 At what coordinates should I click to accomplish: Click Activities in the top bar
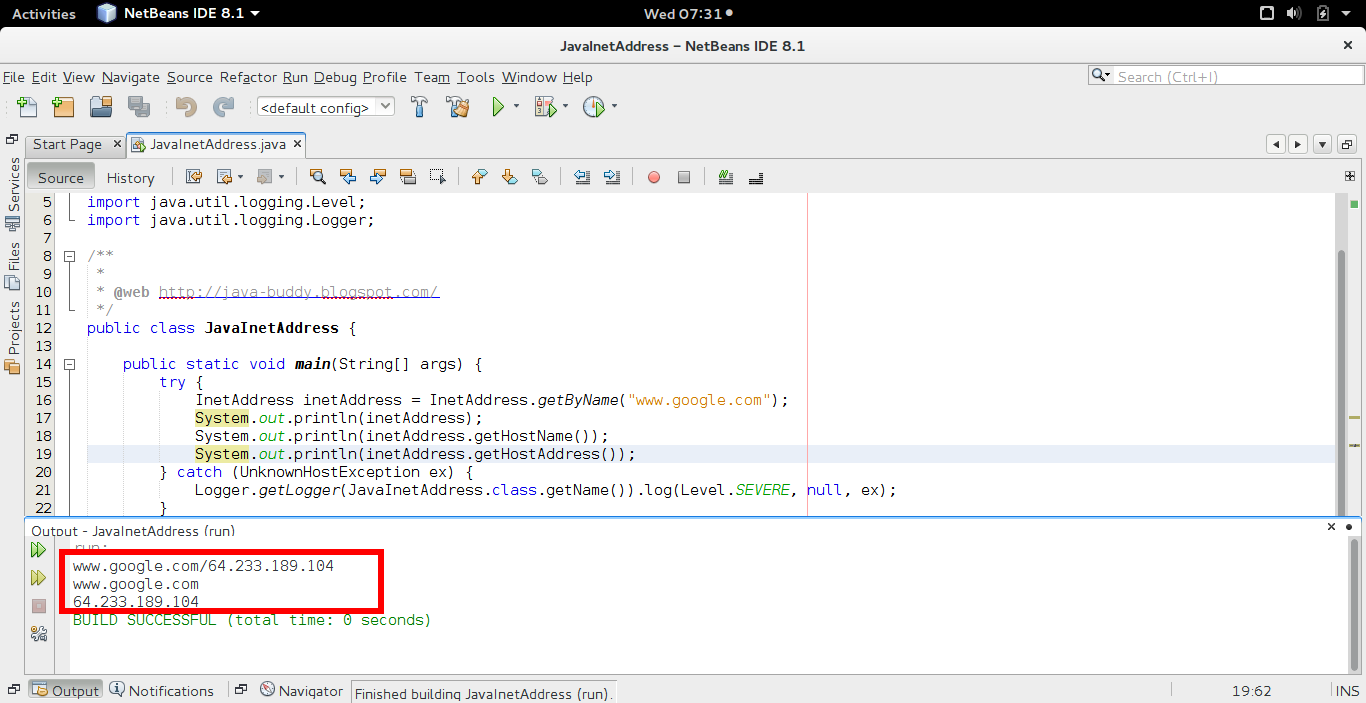click(x=44, y=13)
